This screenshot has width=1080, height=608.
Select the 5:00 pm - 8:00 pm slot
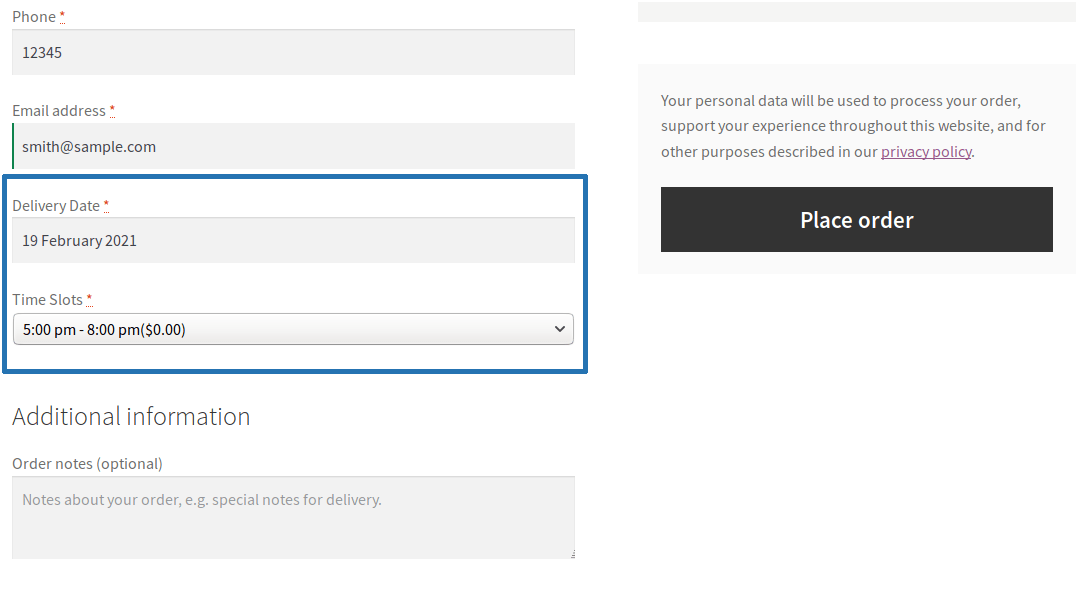[x=293, y=328]
